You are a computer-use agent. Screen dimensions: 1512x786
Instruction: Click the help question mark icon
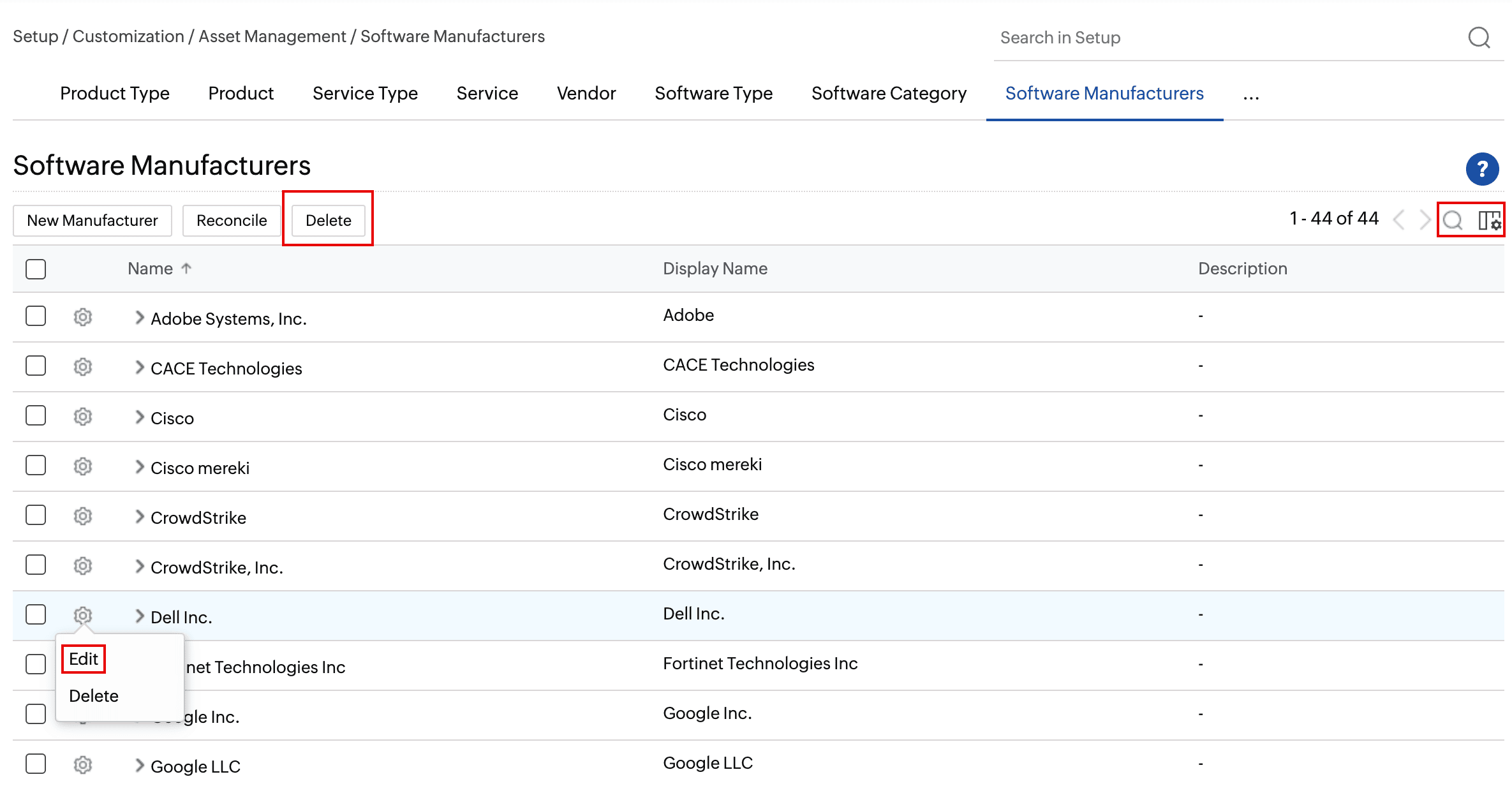point(1483,168)
